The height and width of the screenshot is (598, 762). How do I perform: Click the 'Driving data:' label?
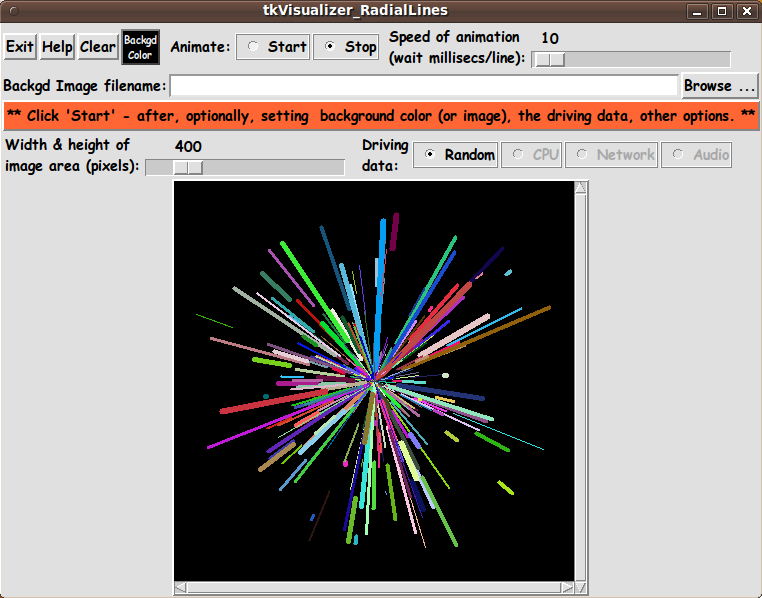click(385, 155)
